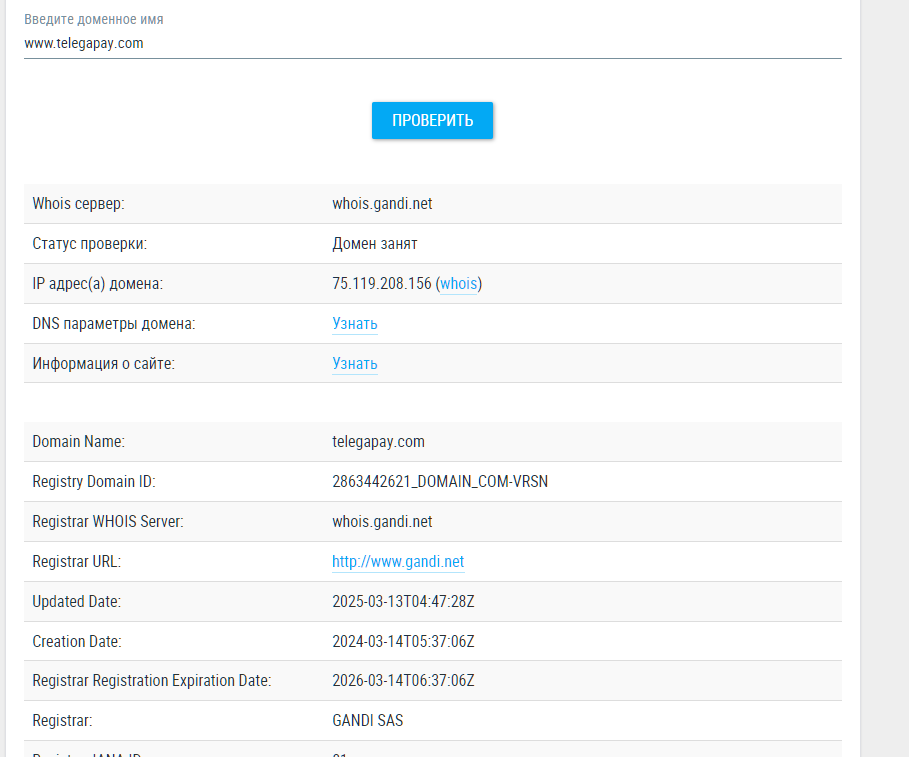Select the Registry Domain ID value
909x757 pixels.
coord(439,482)
